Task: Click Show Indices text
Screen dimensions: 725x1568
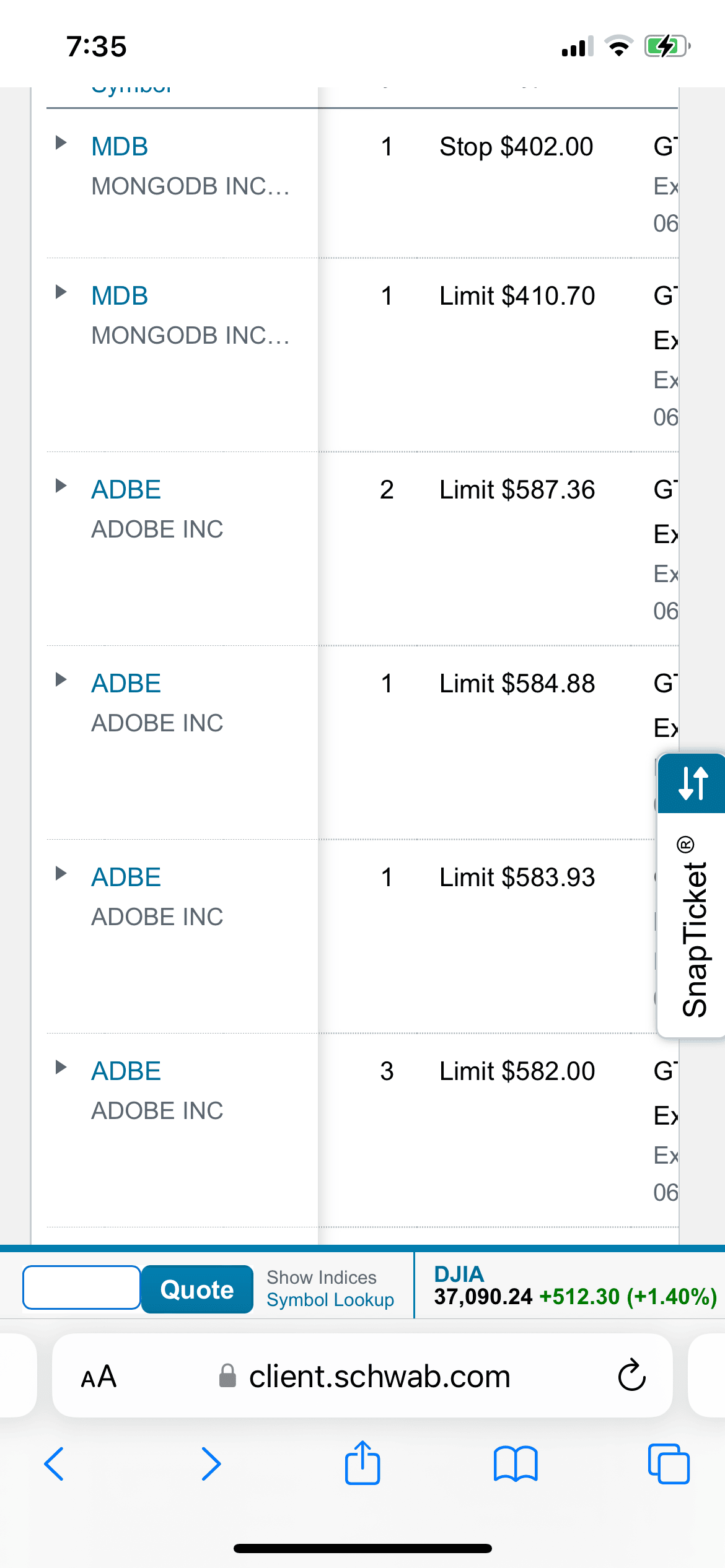Action: [322, 1277]
